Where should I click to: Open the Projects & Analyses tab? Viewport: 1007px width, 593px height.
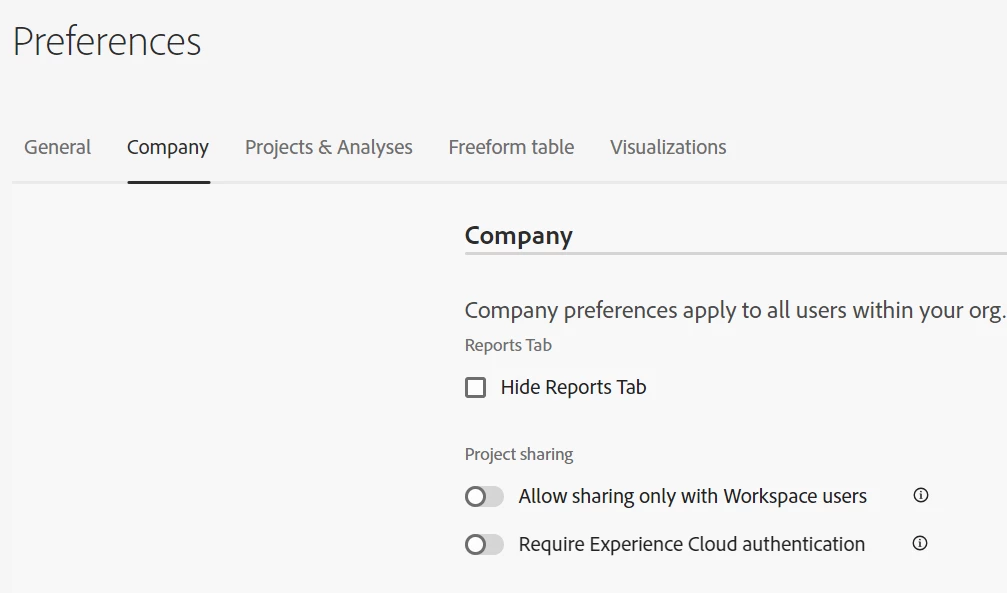(x=328, y=147)
